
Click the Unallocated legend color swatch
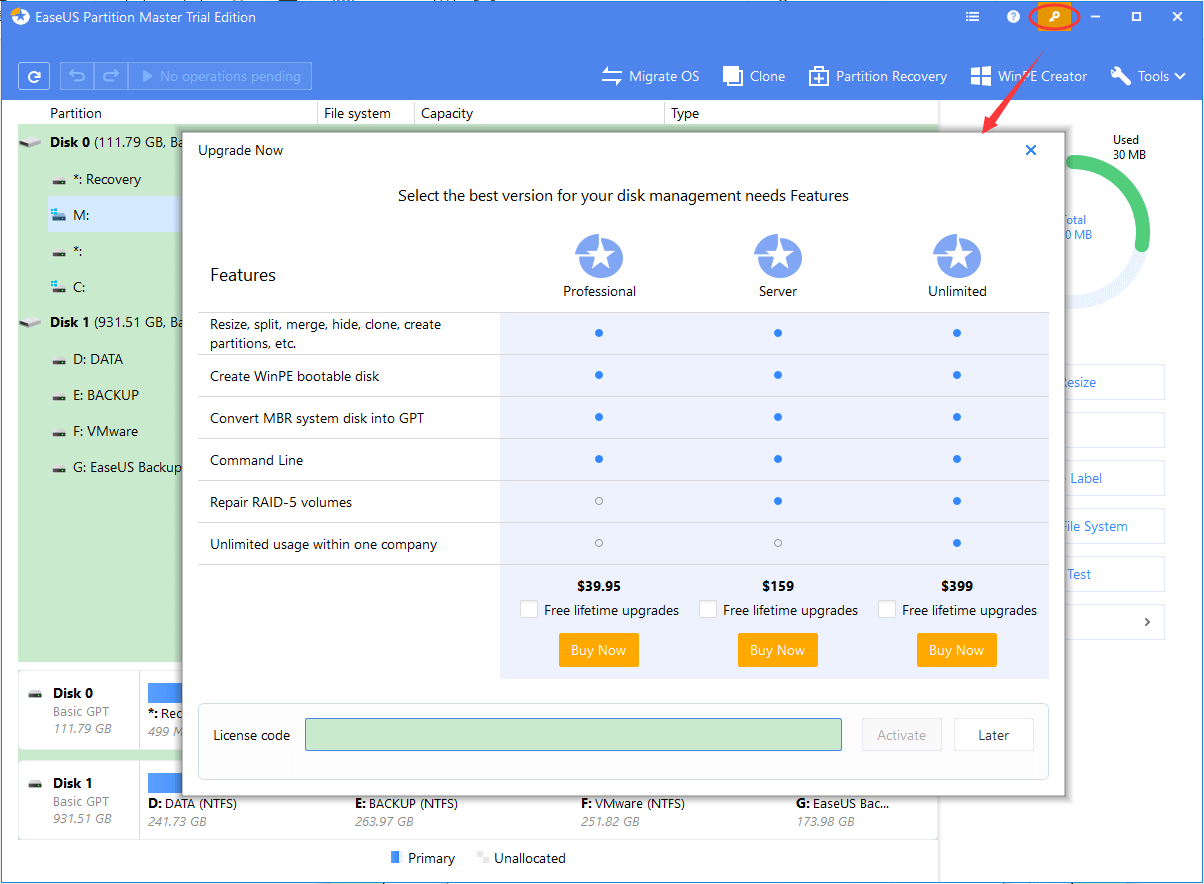click(483, 857)
